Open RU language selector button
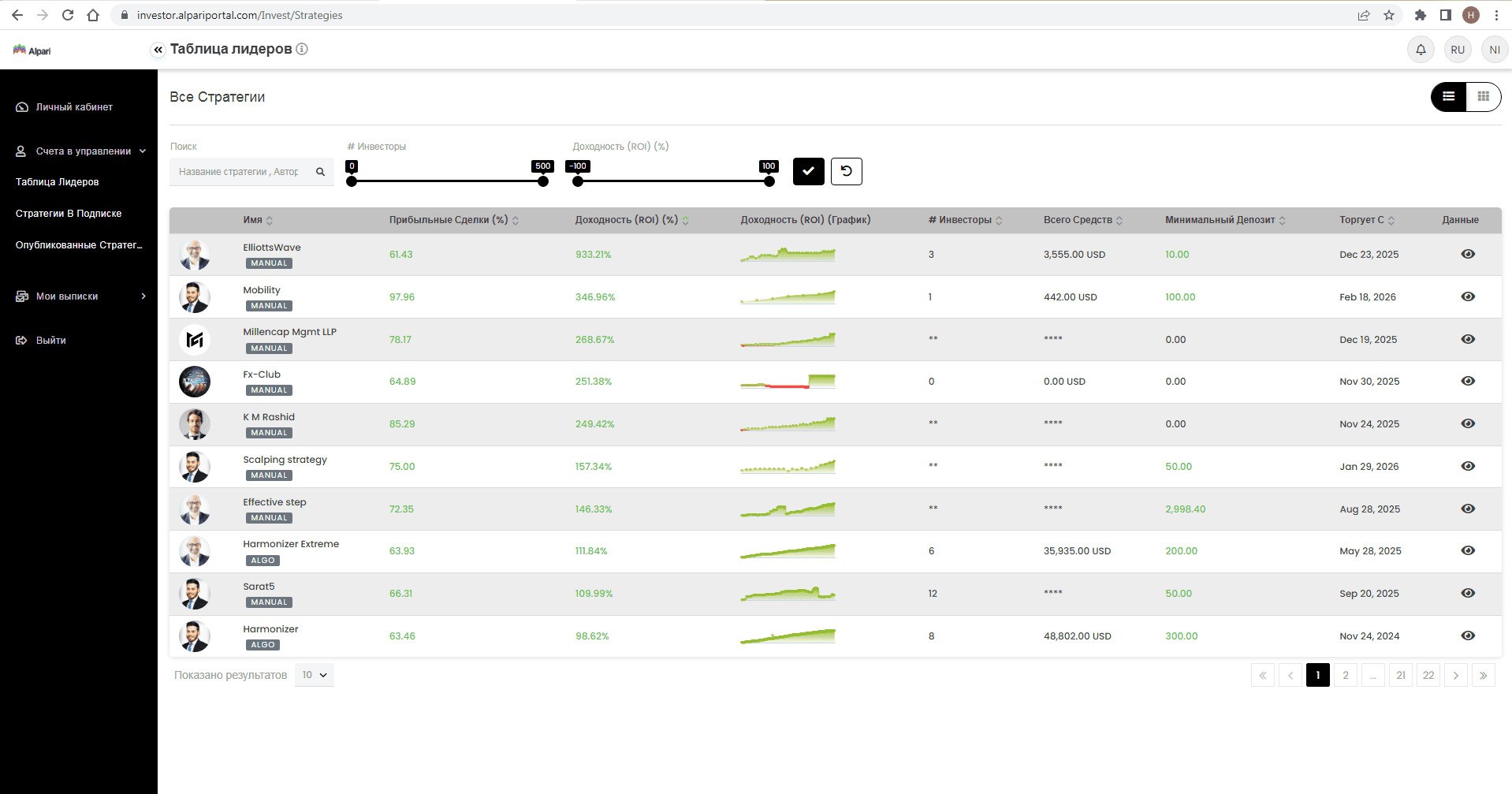The image size is (1512, 794). (x=1458, y=50)
